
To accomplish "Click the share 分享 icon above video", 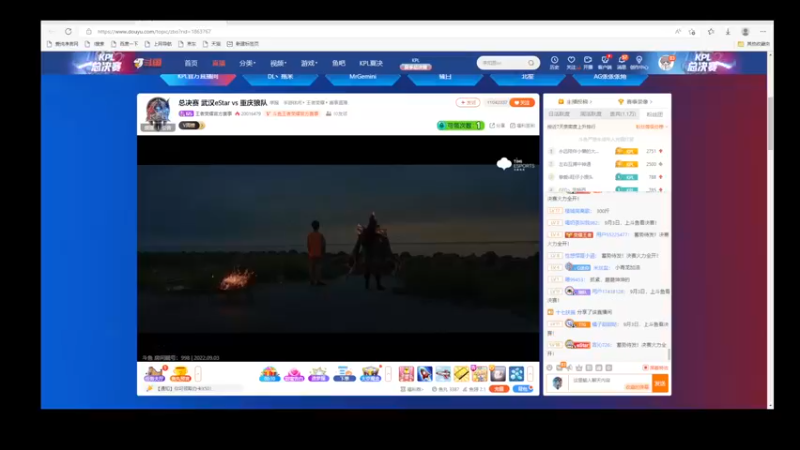I will click(x=497, y=126).
